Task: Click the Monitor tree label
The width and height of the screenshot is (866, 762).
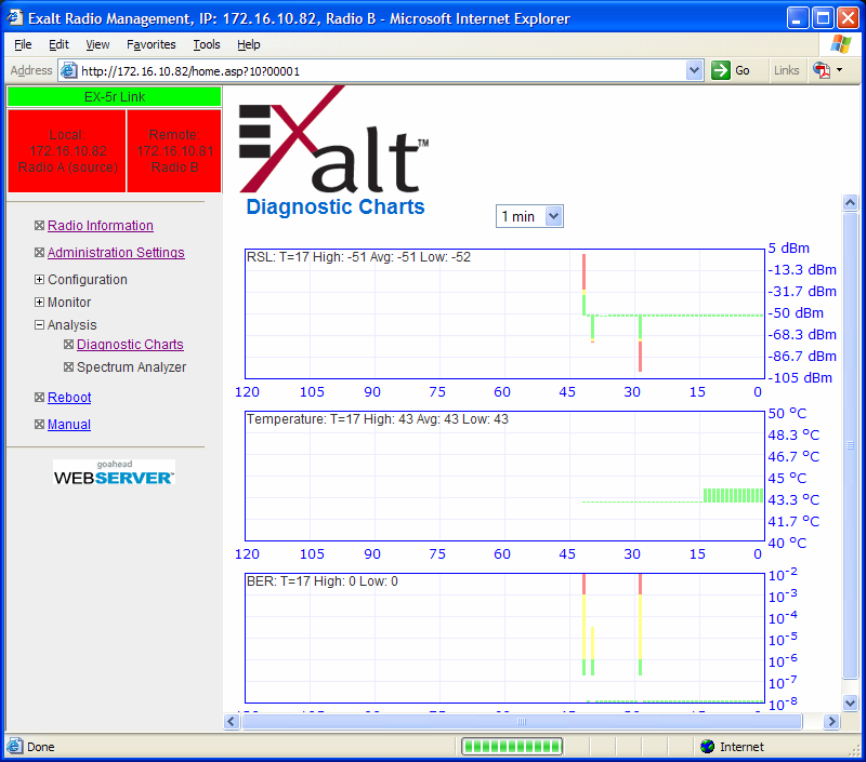Action: tap(69, 302)
